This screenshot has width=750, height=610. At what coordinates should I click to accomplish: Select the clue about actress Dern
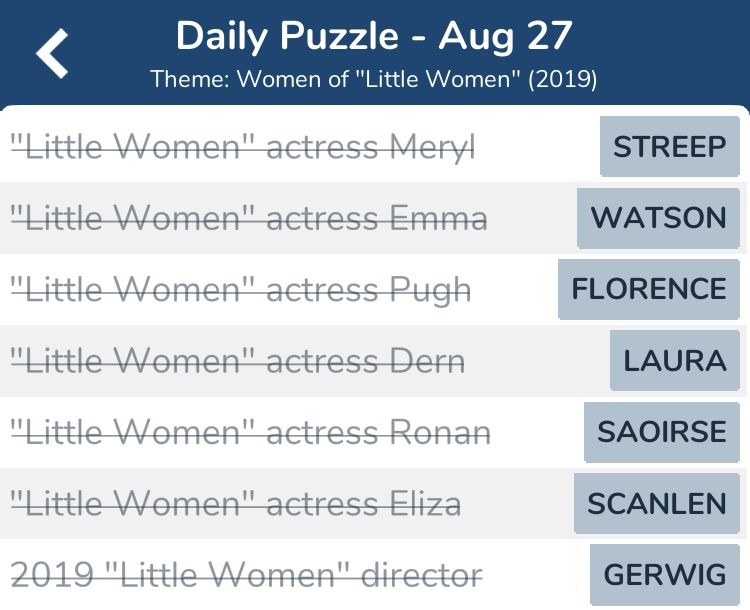(238, 361)
